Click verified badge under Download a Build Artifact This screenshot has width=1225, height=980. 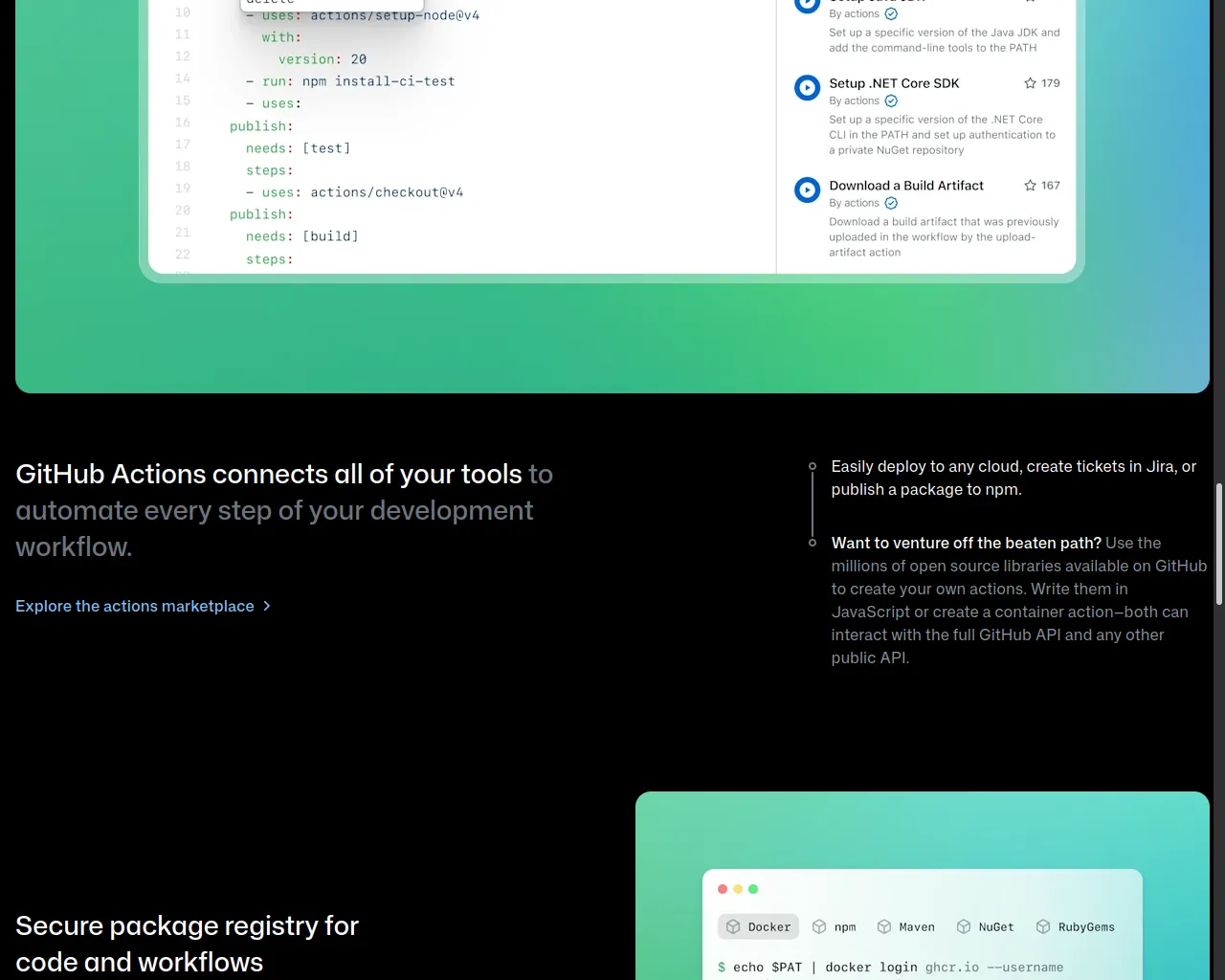point(891,204)
